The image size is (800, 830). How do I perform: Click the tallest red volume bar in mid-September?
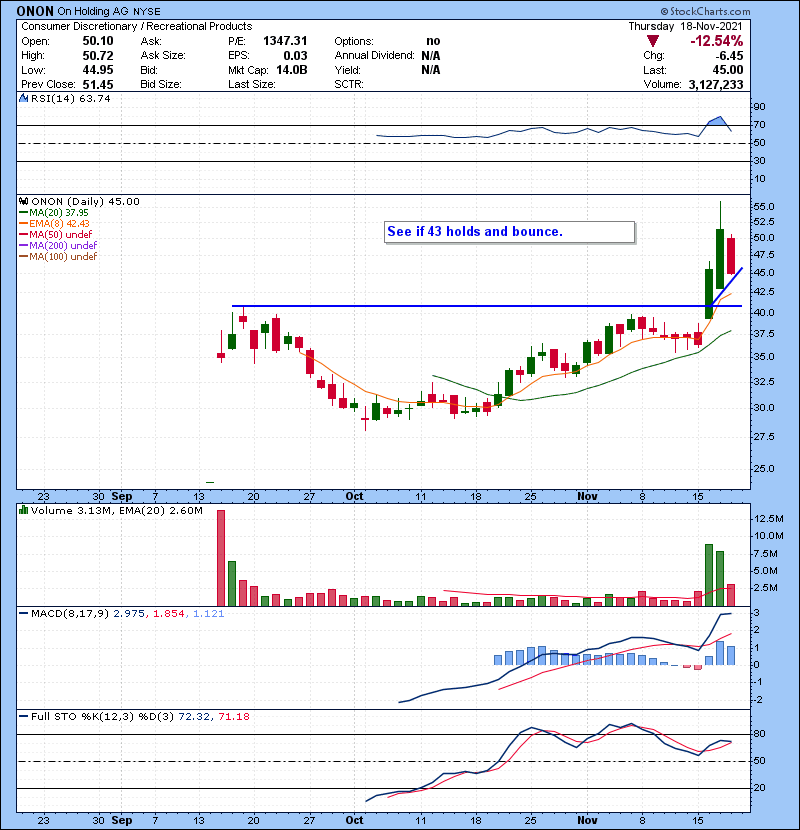point(221,558)
